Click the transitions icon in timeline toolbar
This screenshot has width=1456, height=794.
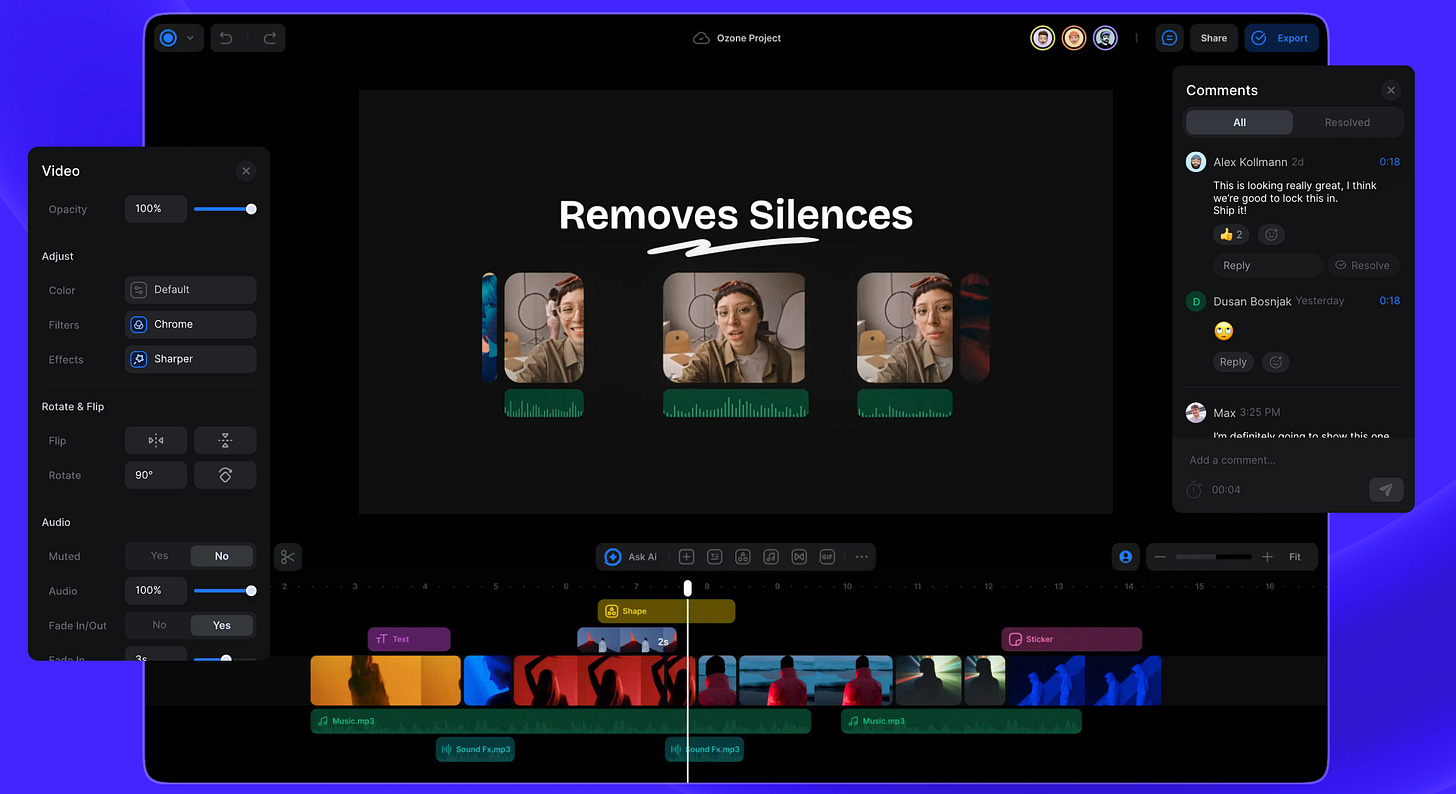coord(799,557)
